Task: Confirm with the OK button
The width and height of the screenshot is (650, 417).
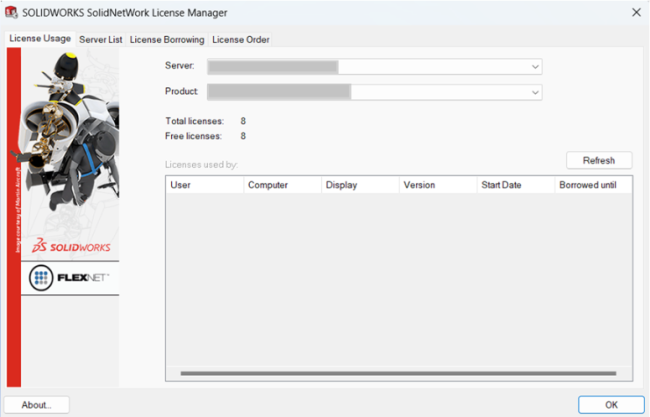Action: click(x=611, y=405)
